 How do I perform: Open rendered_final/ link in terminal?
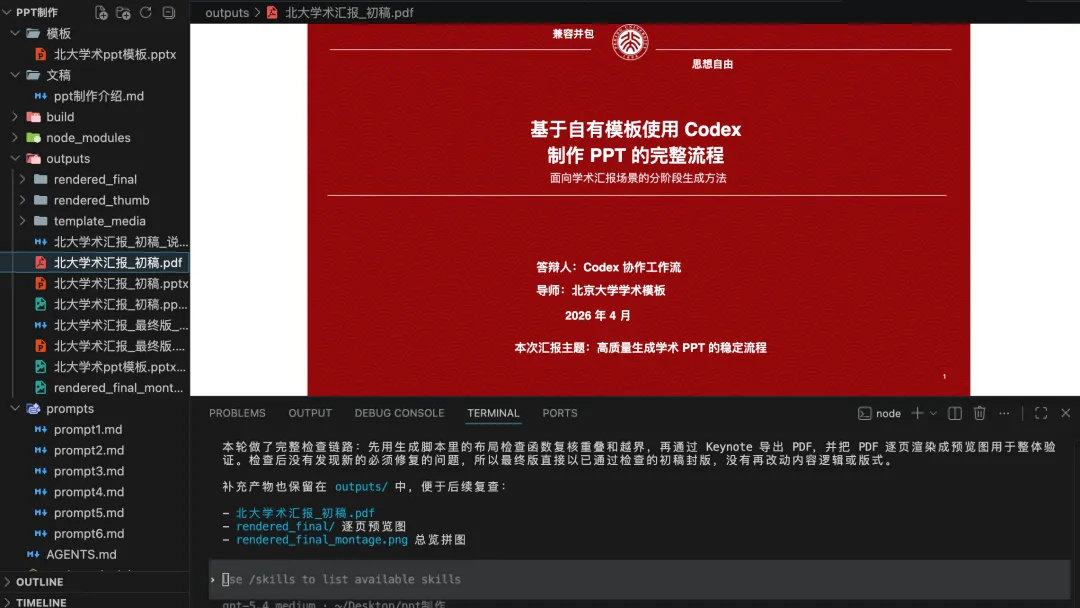click(x=285, y=526)
